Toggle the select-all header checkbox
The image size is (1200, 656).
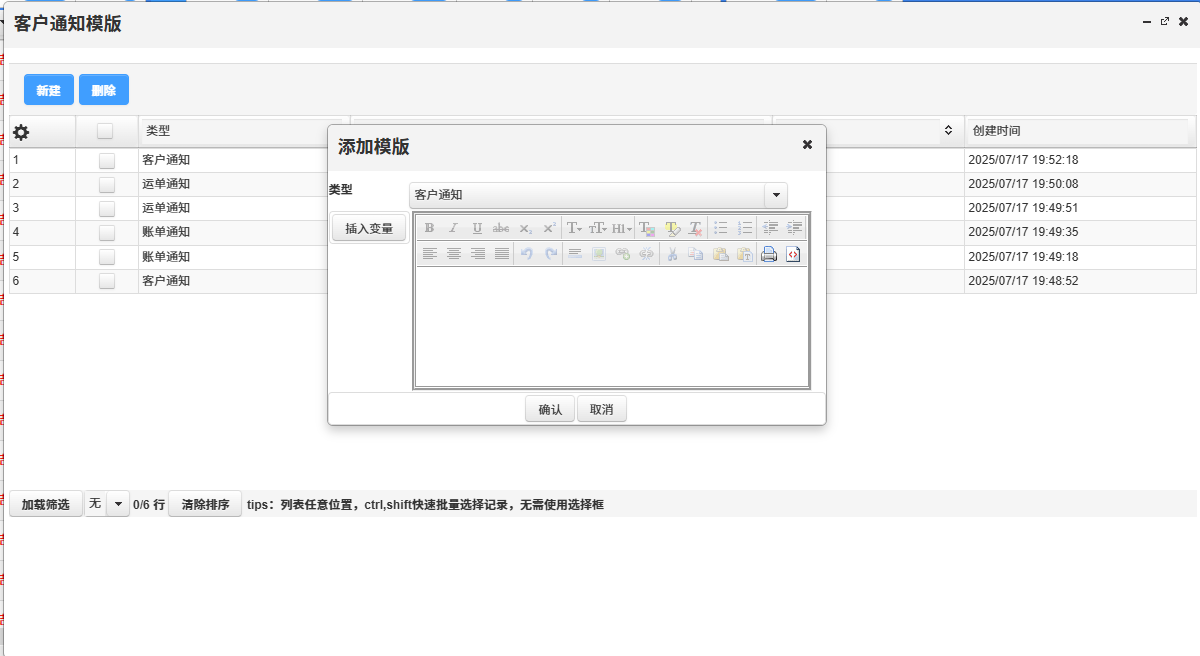pos(105,131)
